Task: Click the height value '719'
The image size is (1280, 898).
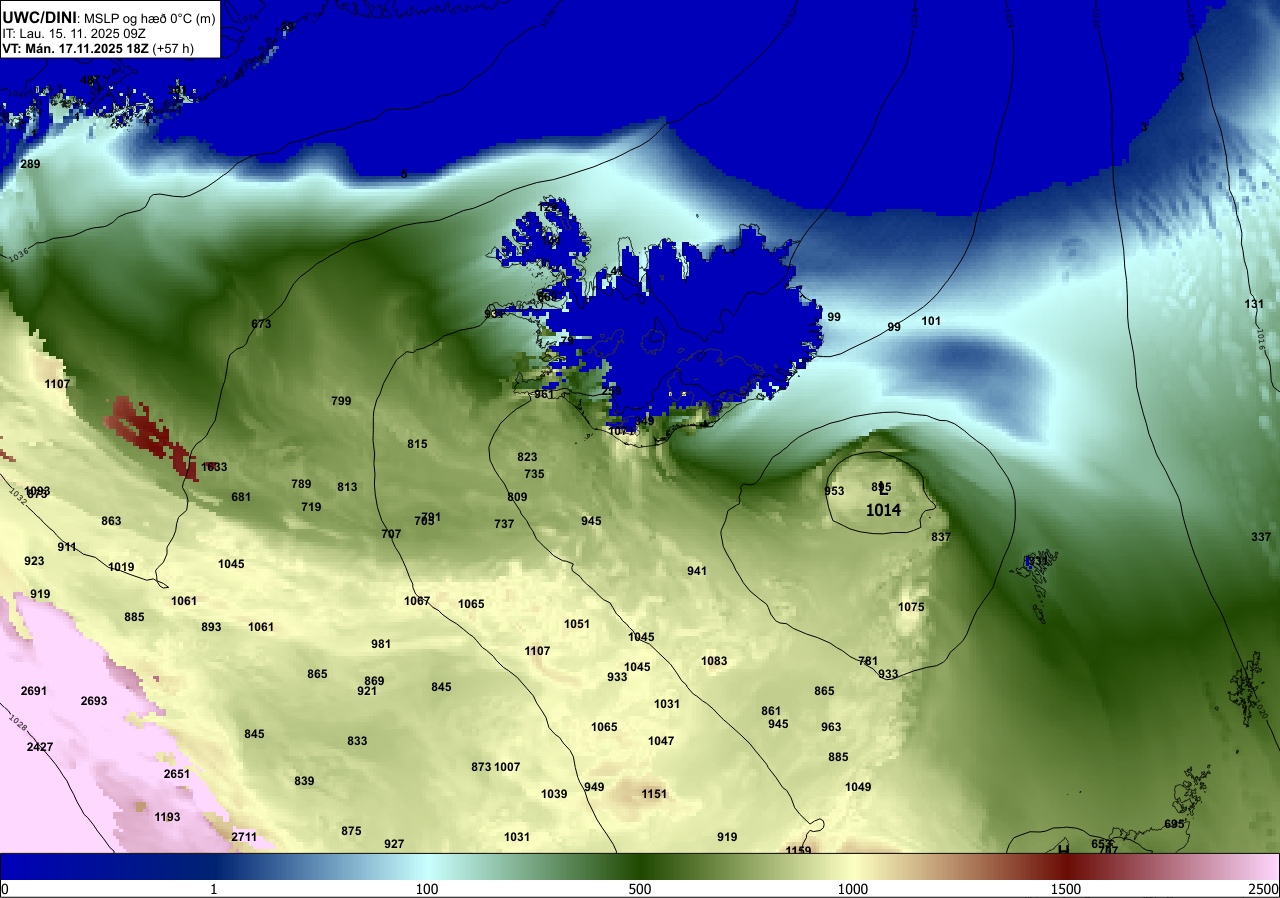Action: point(311,507)
